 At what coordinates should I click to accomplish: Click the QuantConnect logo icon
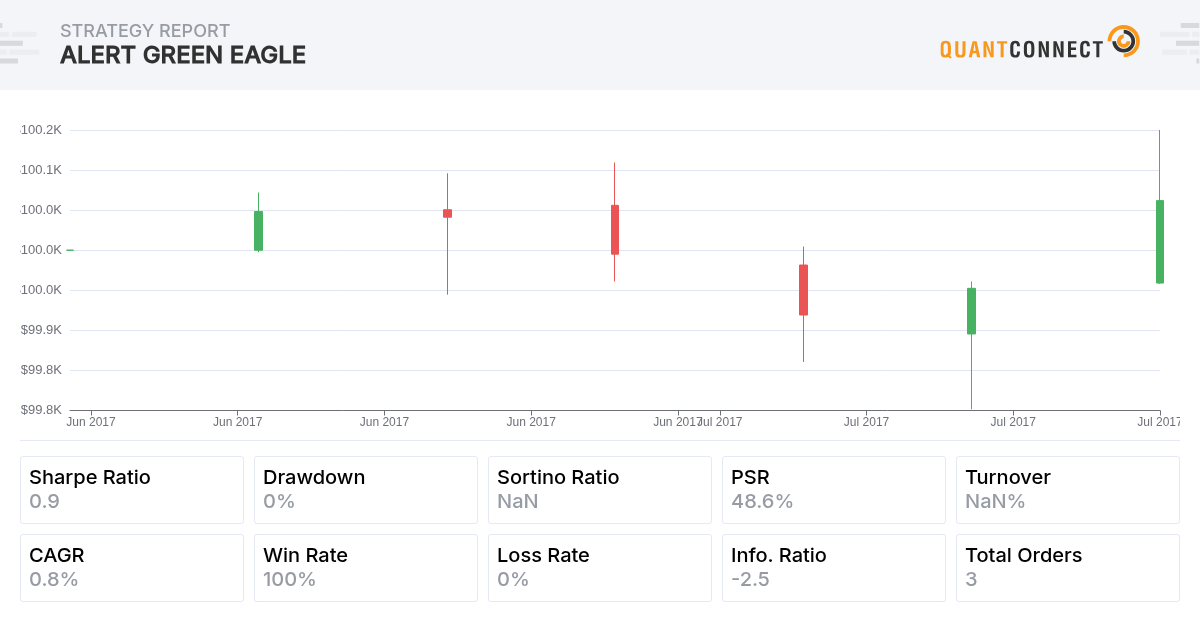point(1124,41)
